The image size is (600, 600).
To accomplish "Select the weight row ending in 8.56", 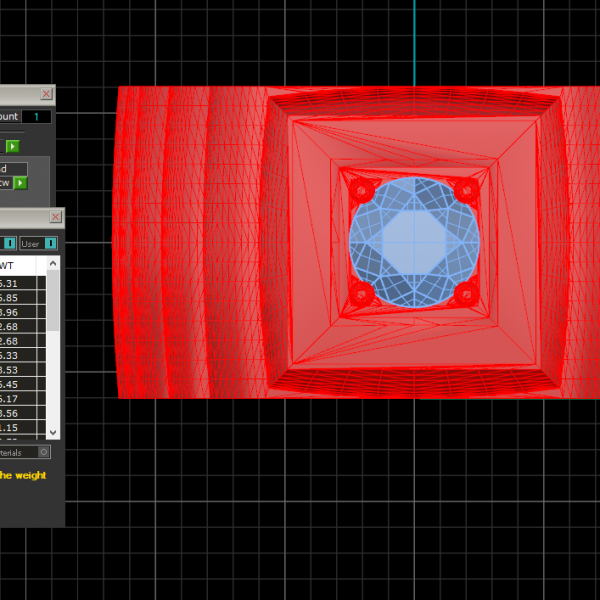I will point(20,413).
